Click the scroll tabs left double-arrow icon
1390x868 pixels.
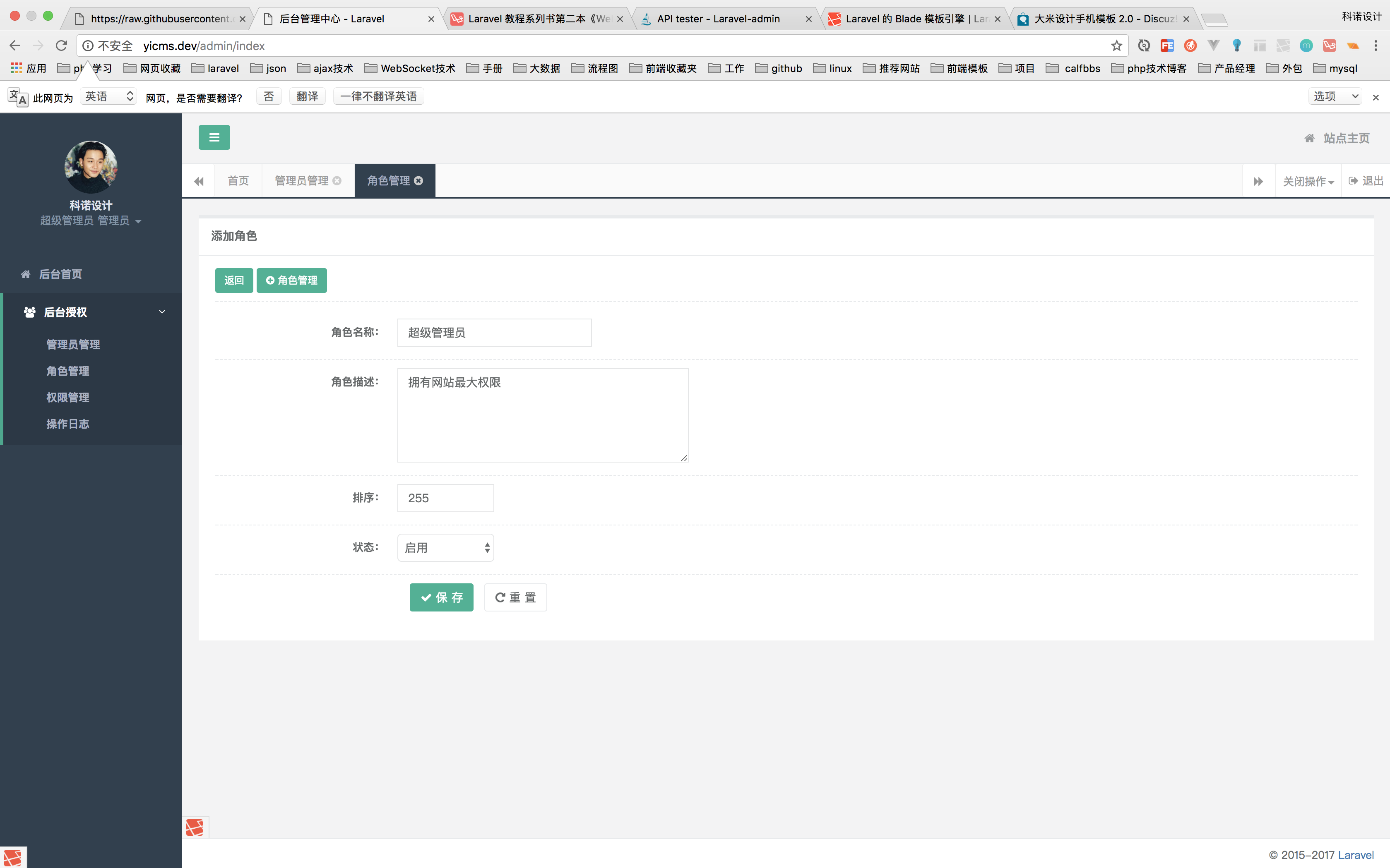(199, 181)
